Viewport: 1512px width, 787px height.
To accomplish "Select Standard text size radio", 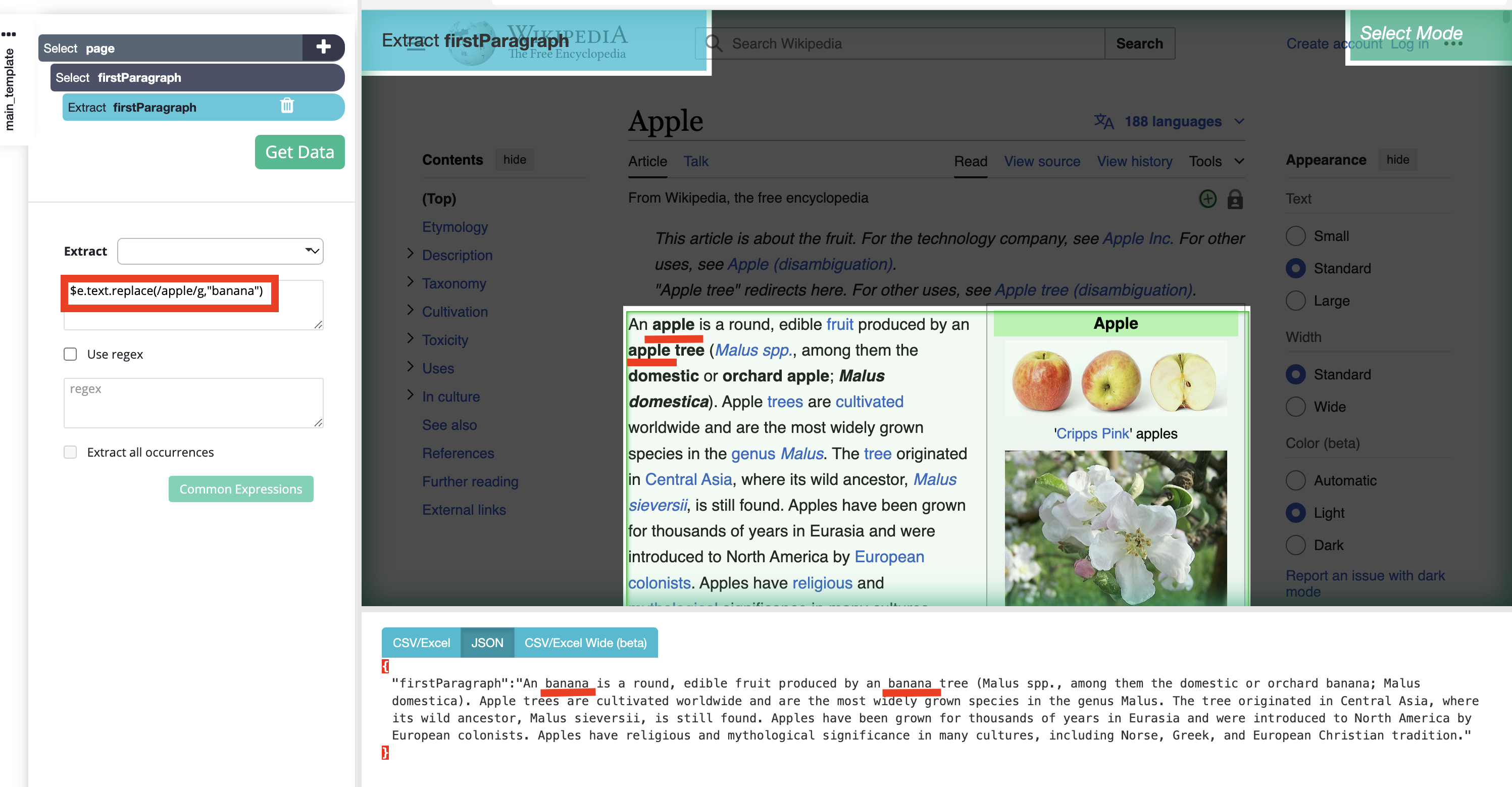I will 1295,268.
